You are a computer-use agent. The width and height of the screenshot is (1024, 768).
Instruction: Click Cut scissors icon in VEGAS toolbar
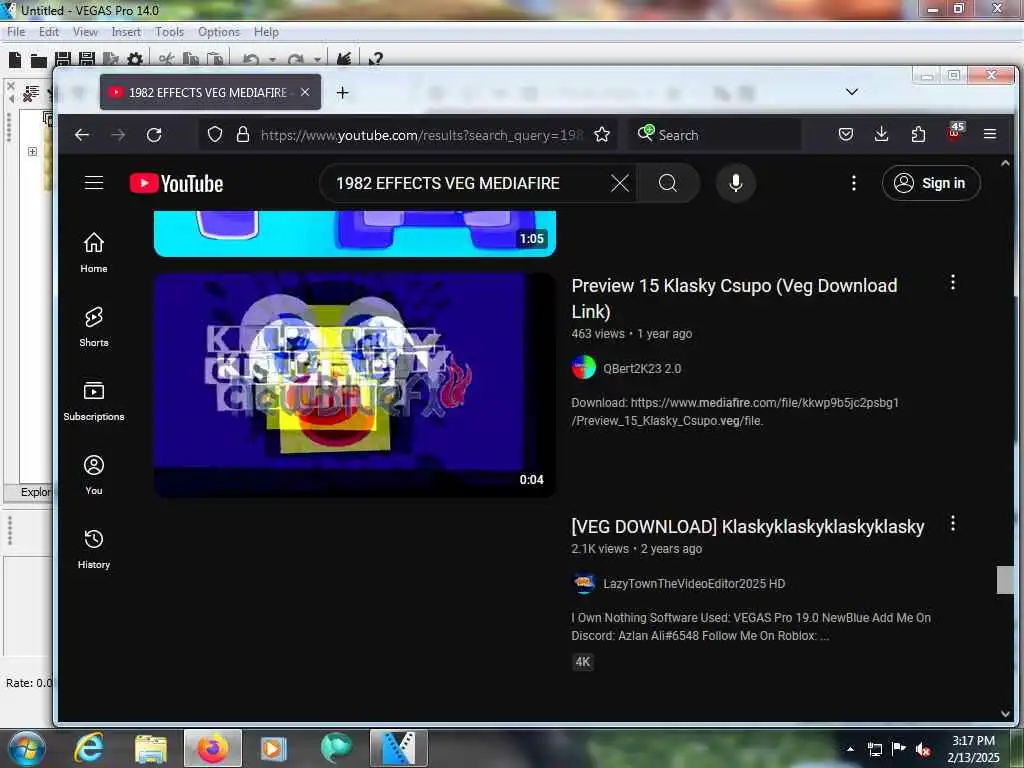tap(166, 60)
